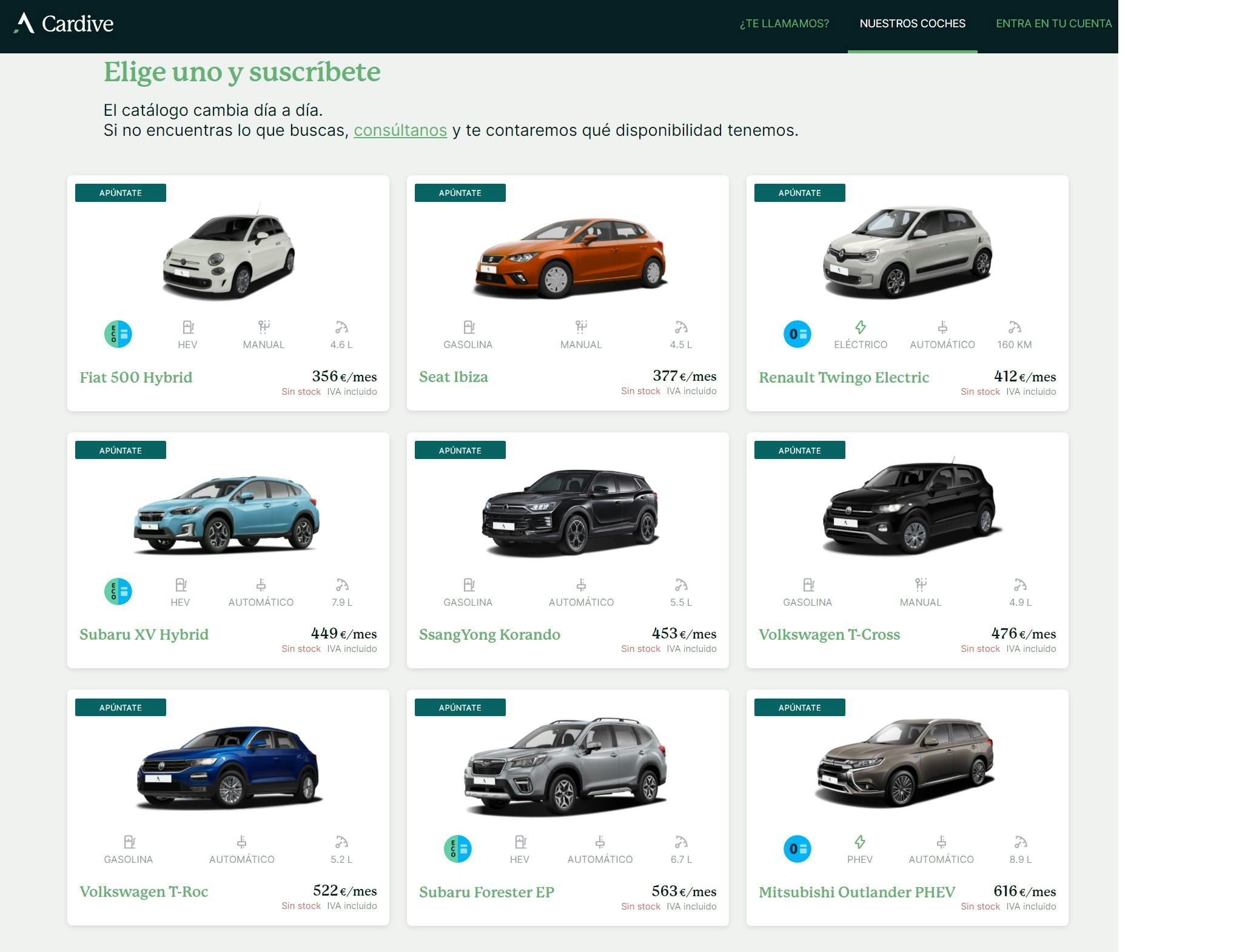This screenshot has width=1242, height=952.
Task: Click Apúntate on the Volkswagen T-Cross card
Action: pyautogui.click(x=800, y=450)
